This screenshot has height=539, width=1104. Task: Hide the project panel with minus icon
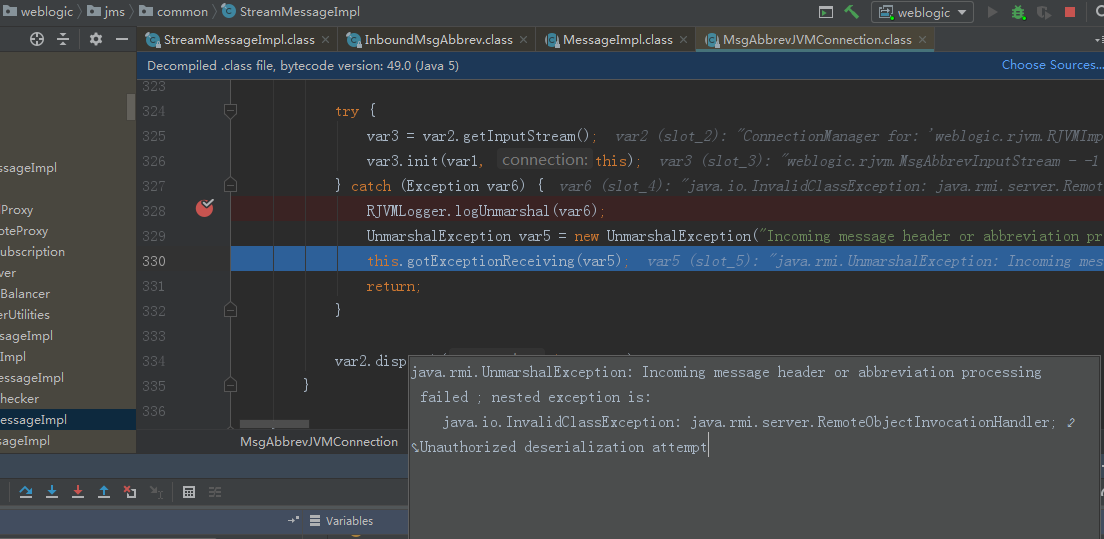[x=122, y=39]
